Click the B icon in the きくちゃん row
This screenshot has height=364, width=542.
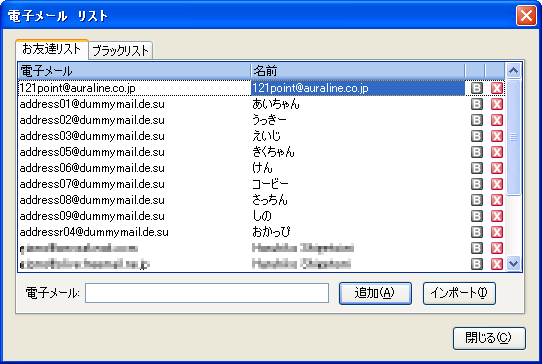(477, 152)
